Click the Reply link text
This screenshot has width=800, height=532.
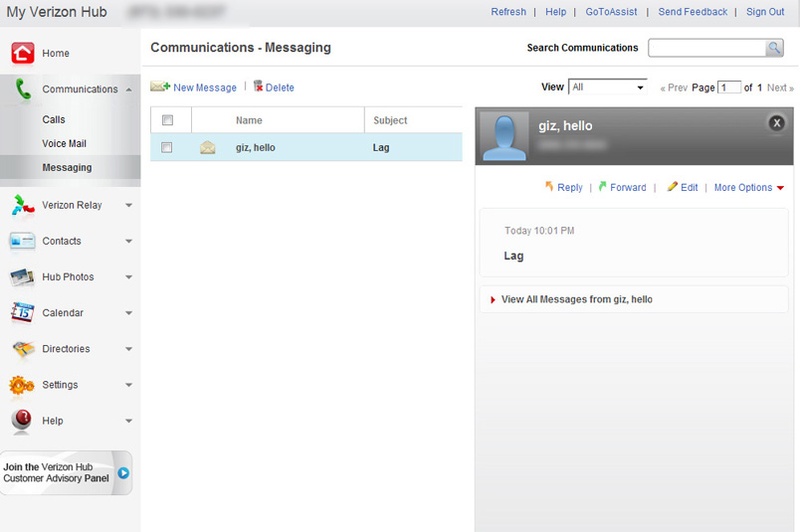pos(570,188)
